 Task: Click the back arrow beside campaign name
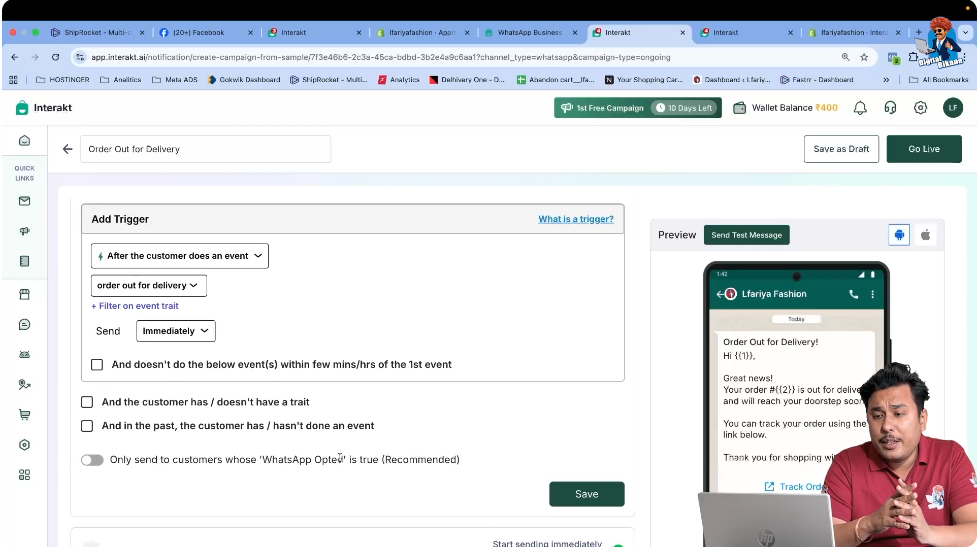click(x=67, y=149)
